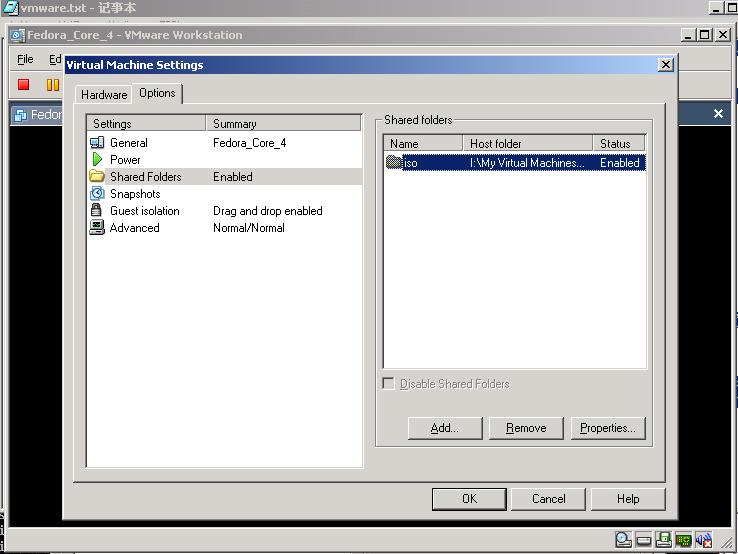Select the iso shared folder row

(x=515, y=163)
